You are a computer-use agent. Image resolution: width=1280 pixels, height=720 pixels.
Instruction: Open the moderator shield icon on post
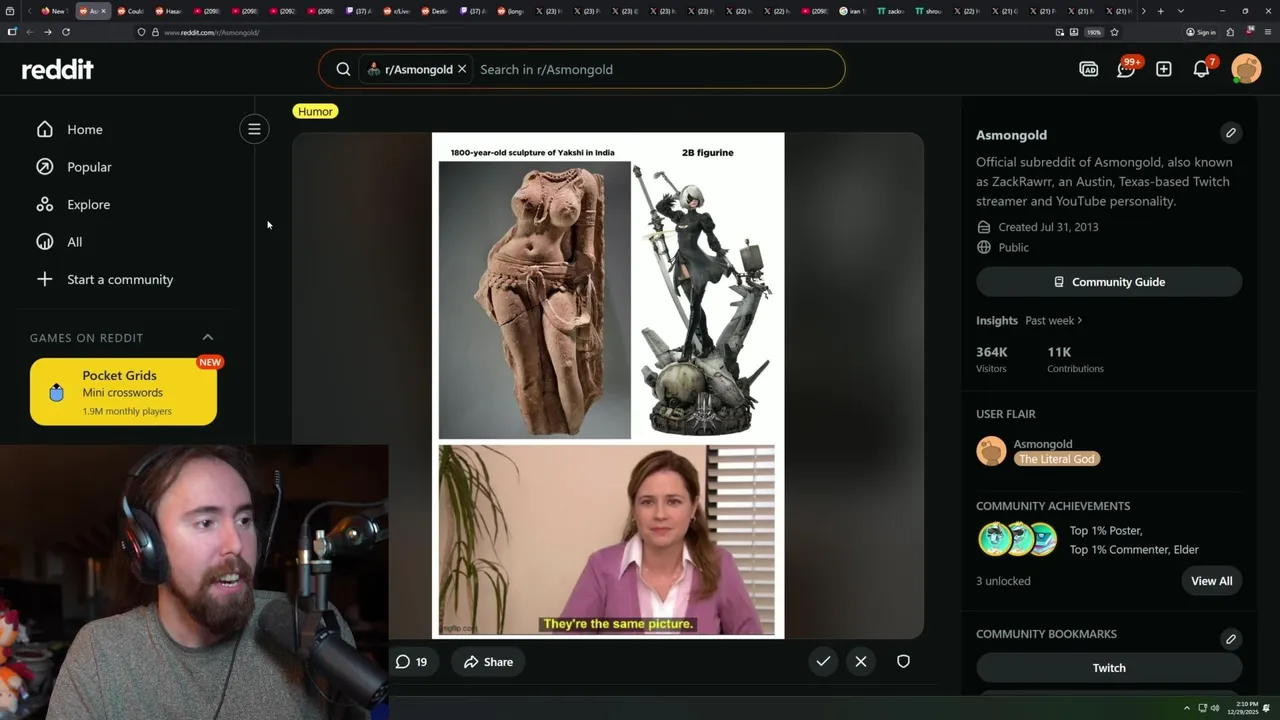point(903,661)
